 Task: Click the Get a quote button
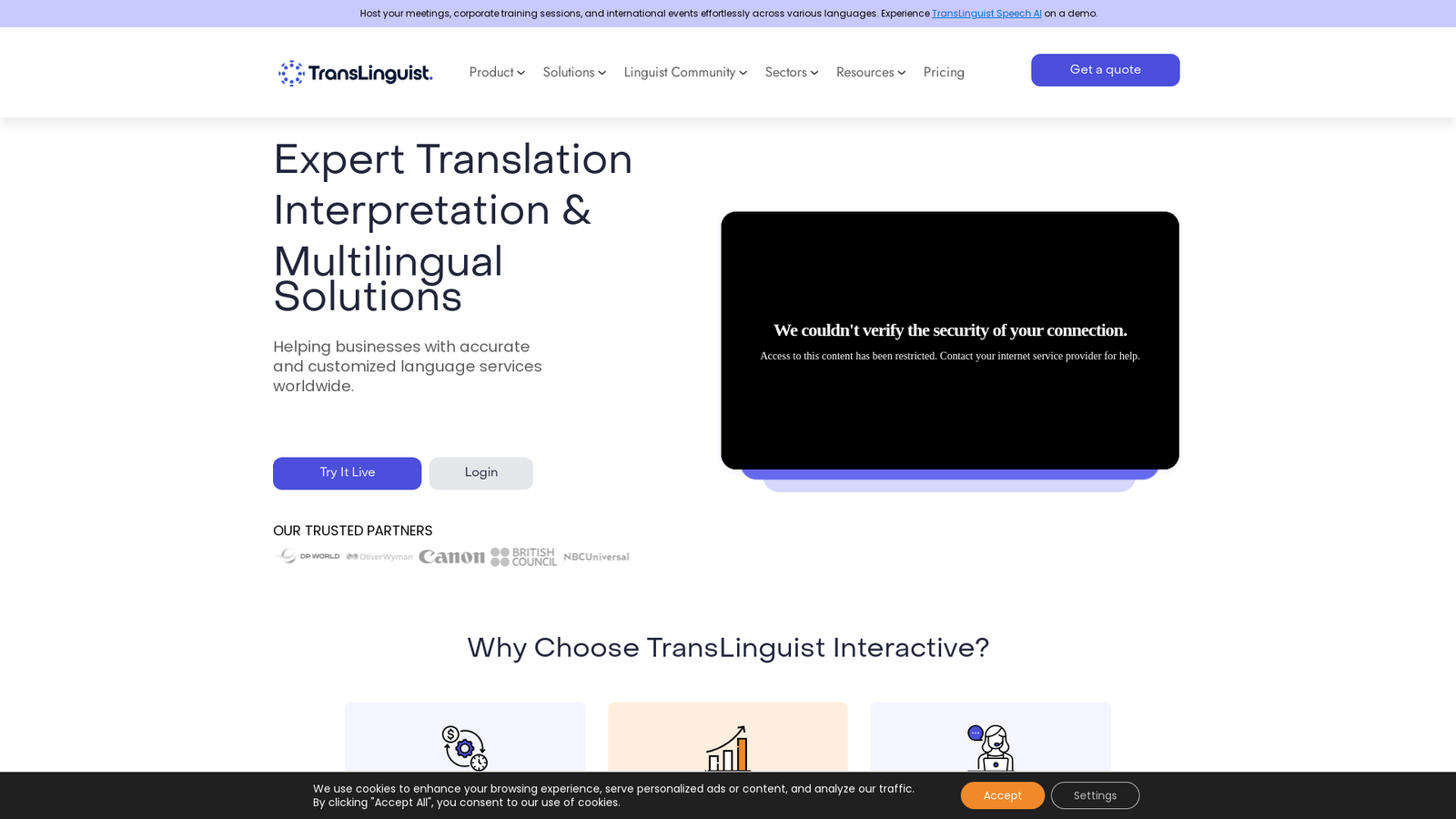[x=1105, y=70]
